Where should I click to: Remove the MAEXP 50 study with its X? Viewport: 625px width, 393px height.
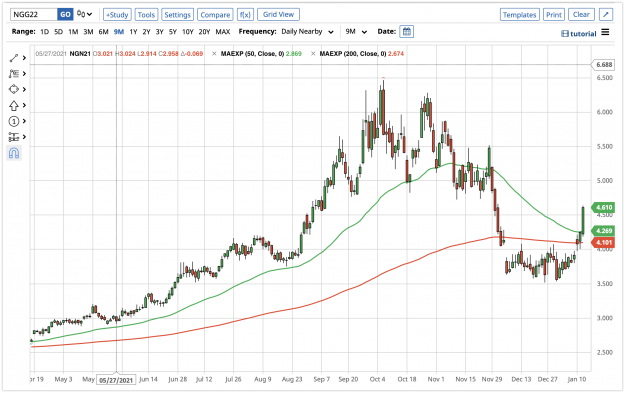tap(214, 53)
